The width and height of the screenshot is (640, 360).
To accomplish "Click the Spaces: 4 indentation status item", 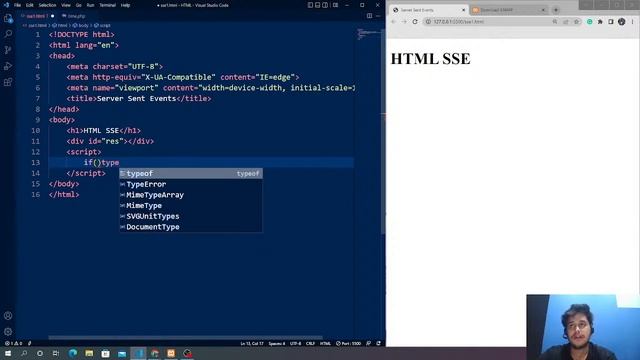I will click(x=277, y=343).
